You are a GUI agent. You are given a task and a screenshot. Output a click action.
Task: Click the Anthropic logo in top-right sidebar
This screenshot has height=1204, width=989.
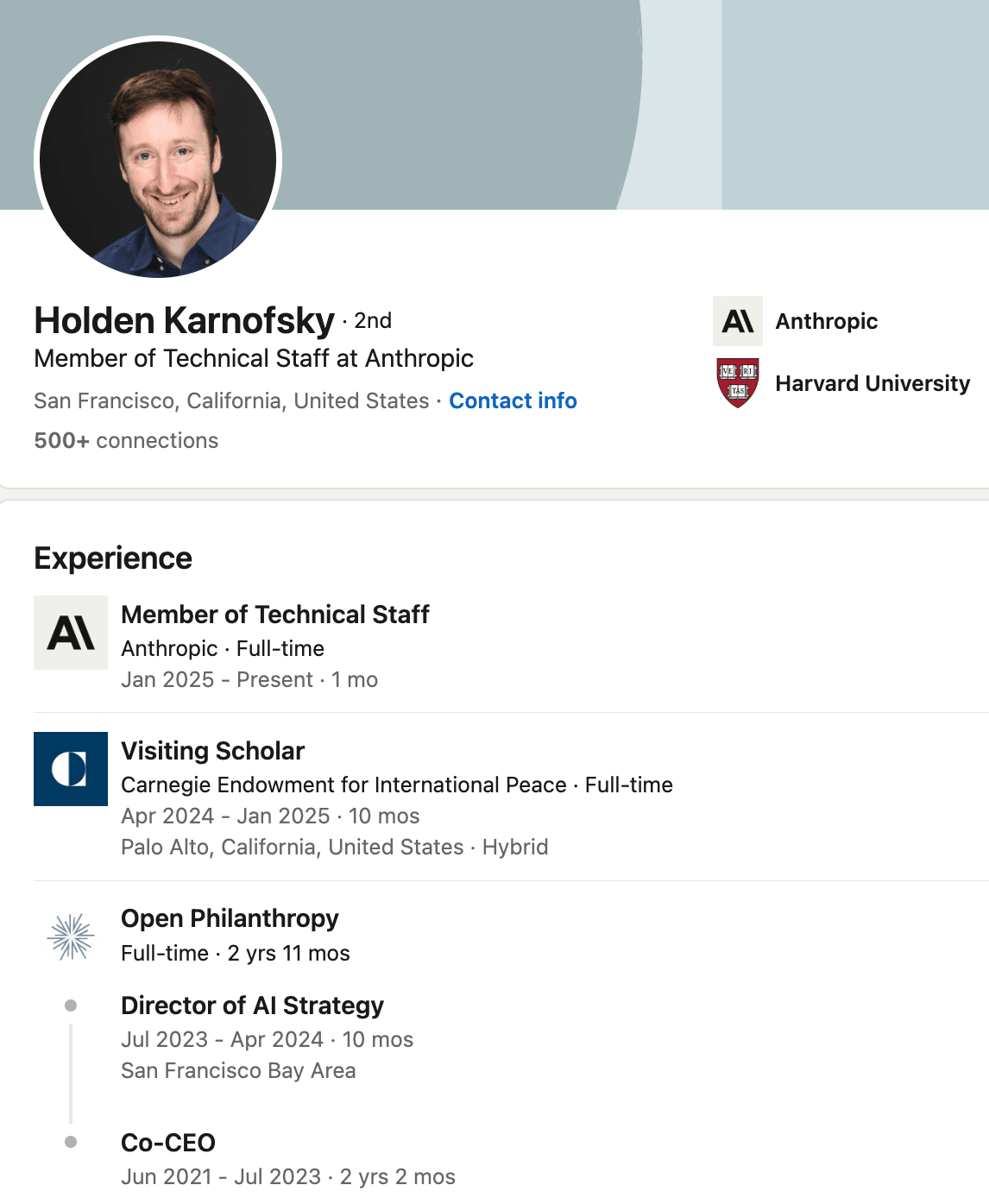pyautogui.click(x=738, y=321)
